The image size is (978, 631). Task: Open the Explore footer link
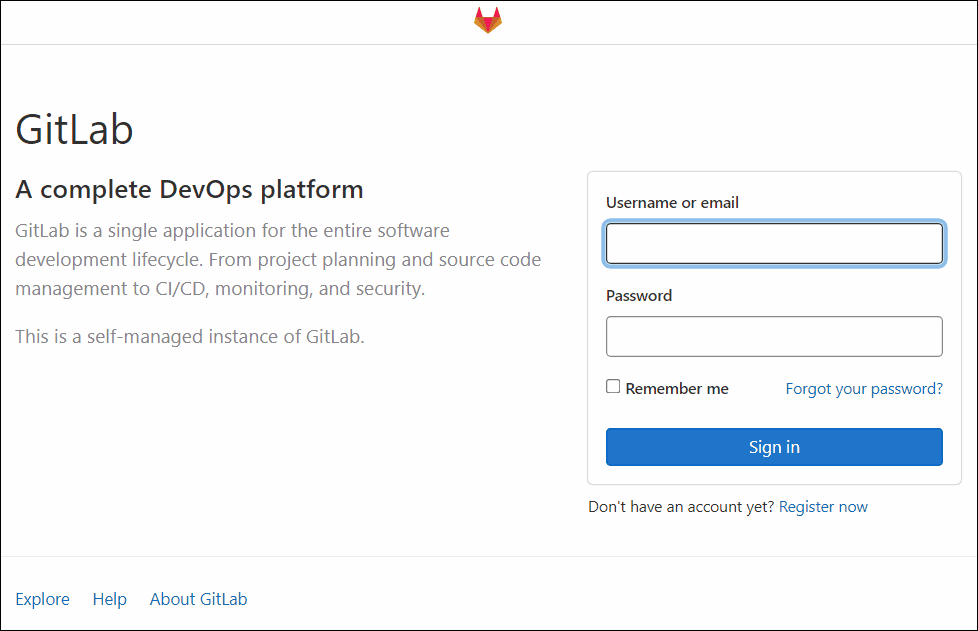tap(42, 599)
